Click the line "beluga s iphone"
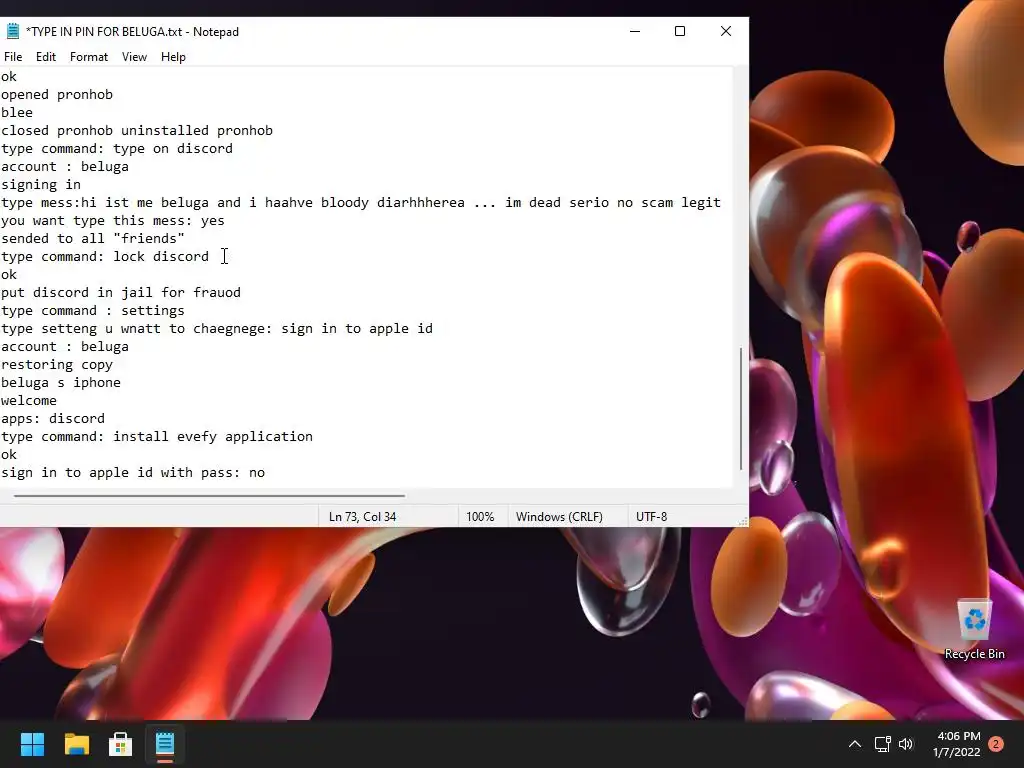The image size is (1024, 768). pos(61,383)
